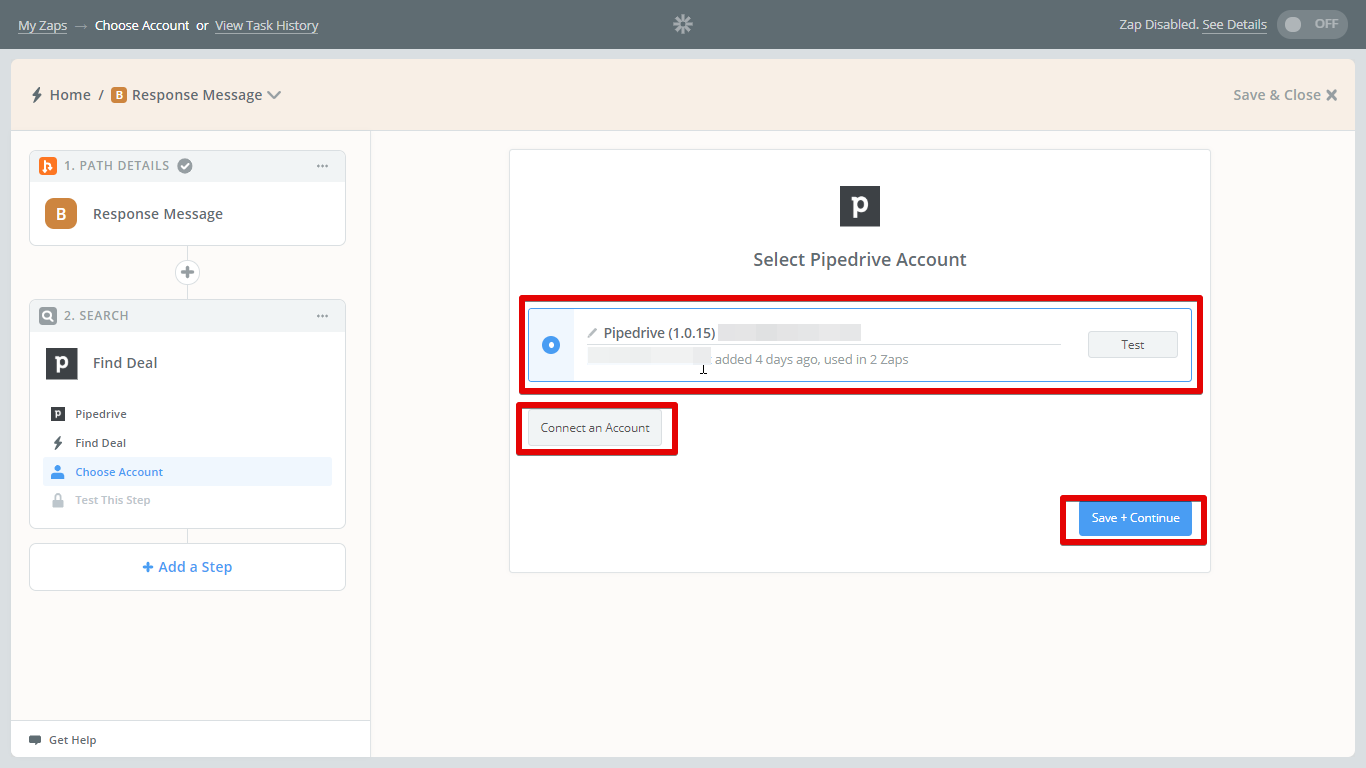1366x768 pixels.
Task: Click the large Pipedrive icon beside Find Deal
Action: point(62,363)
